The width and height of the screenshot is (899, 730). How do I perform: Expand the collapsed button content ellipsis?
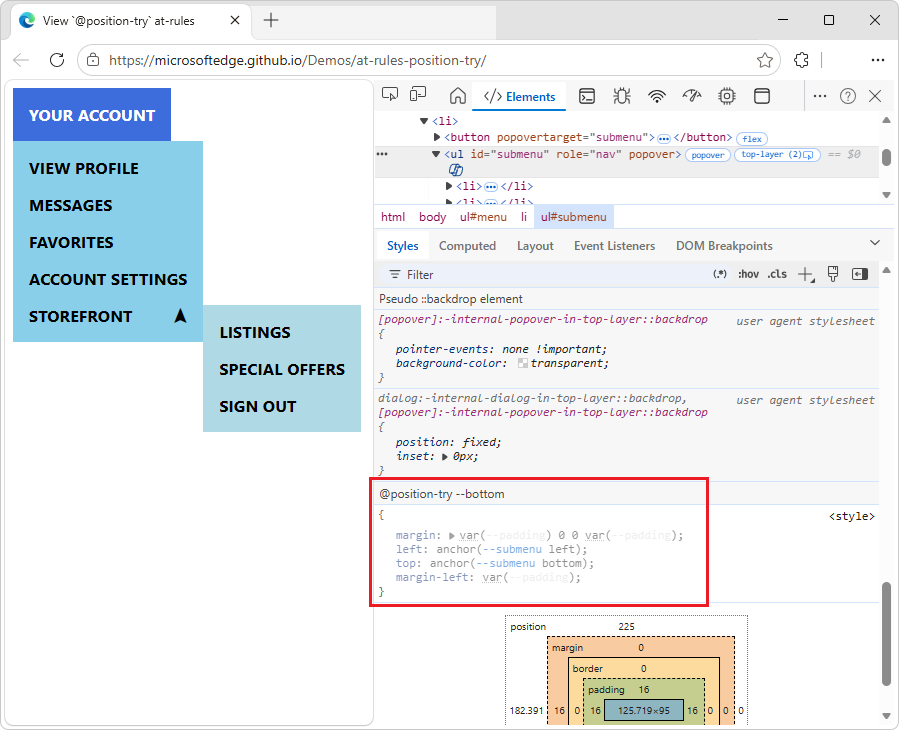coord(664,139)
